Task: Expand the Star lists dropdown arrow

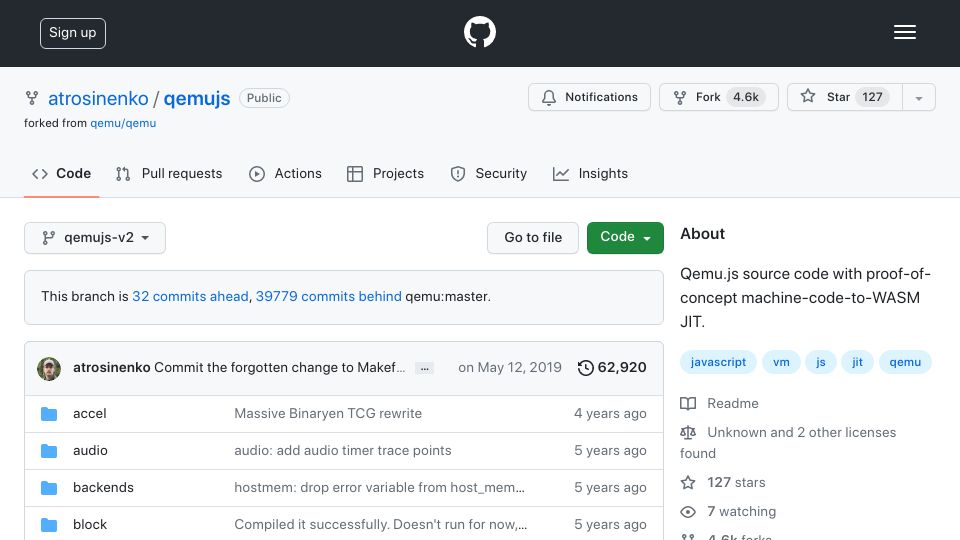Action: 919,98
